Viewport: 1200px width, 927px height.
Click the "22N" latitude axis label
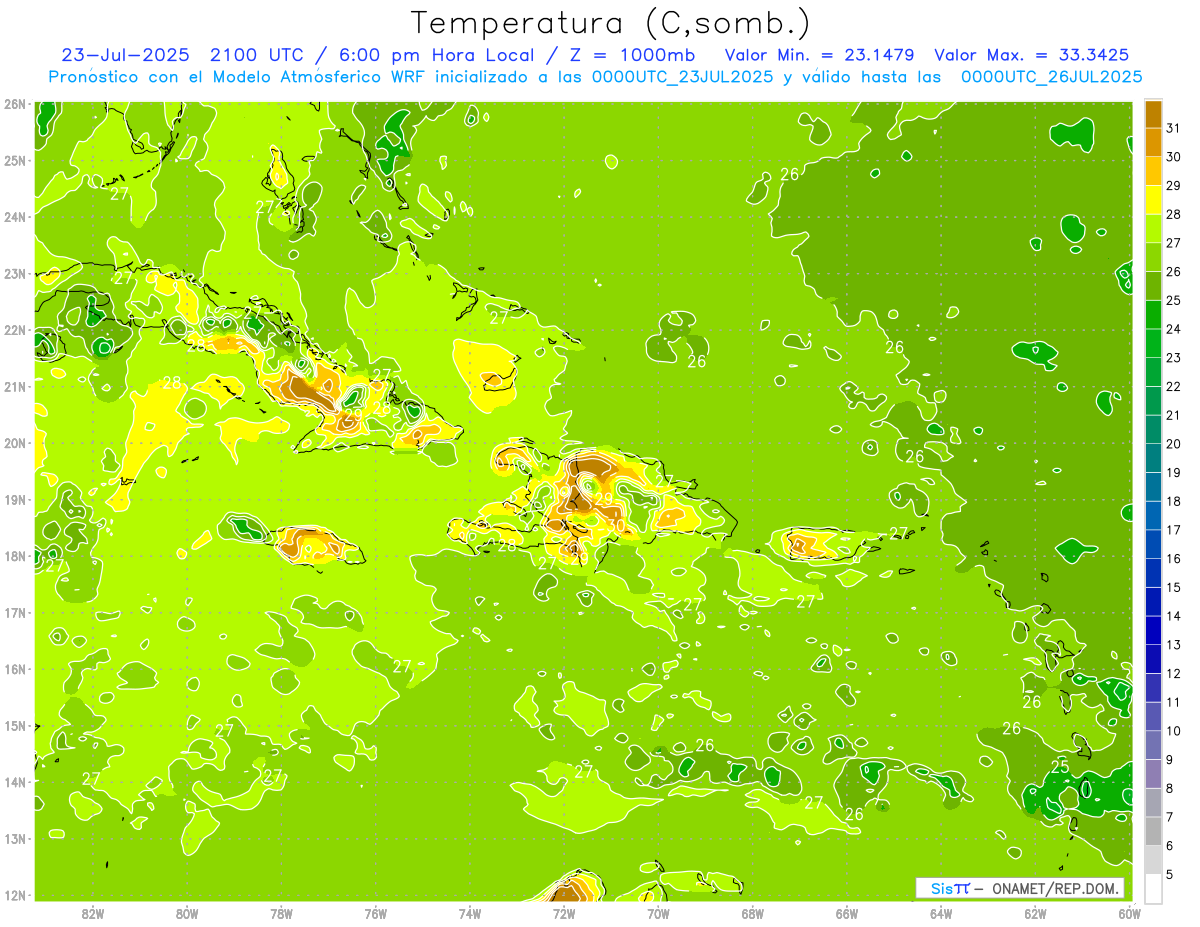coord(14,330)
